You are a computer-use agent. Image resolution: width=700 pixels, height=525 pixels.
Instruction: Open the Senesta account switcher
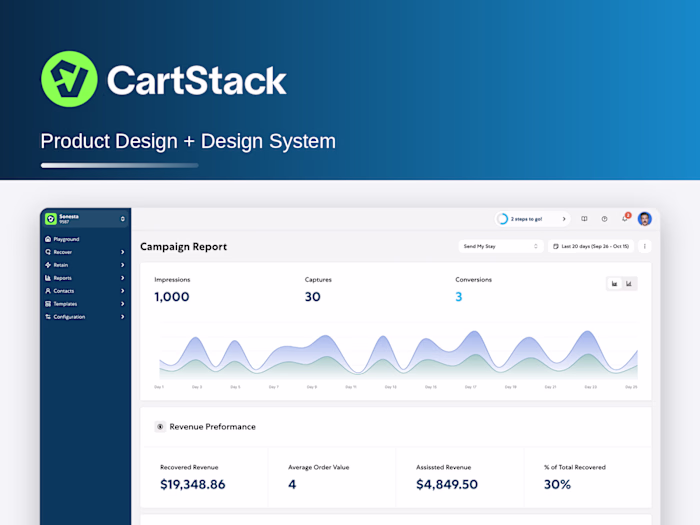tap(85, 219)
